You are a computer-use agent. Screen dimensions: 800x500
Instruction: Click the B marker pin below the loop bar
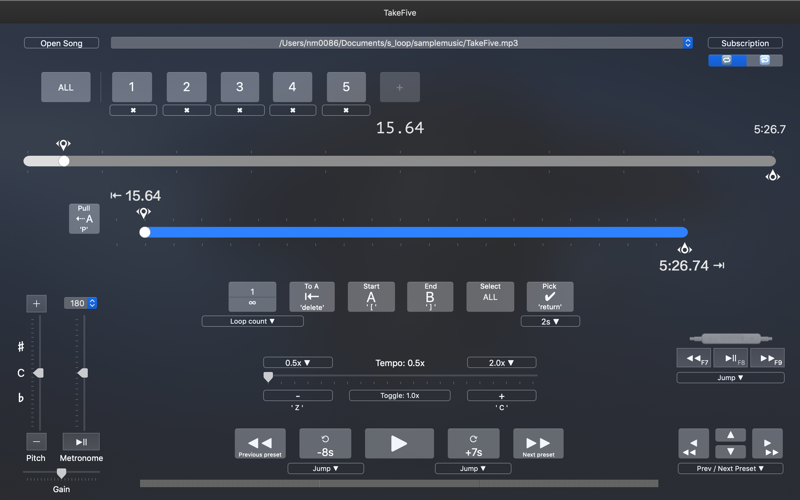point(684,249)
